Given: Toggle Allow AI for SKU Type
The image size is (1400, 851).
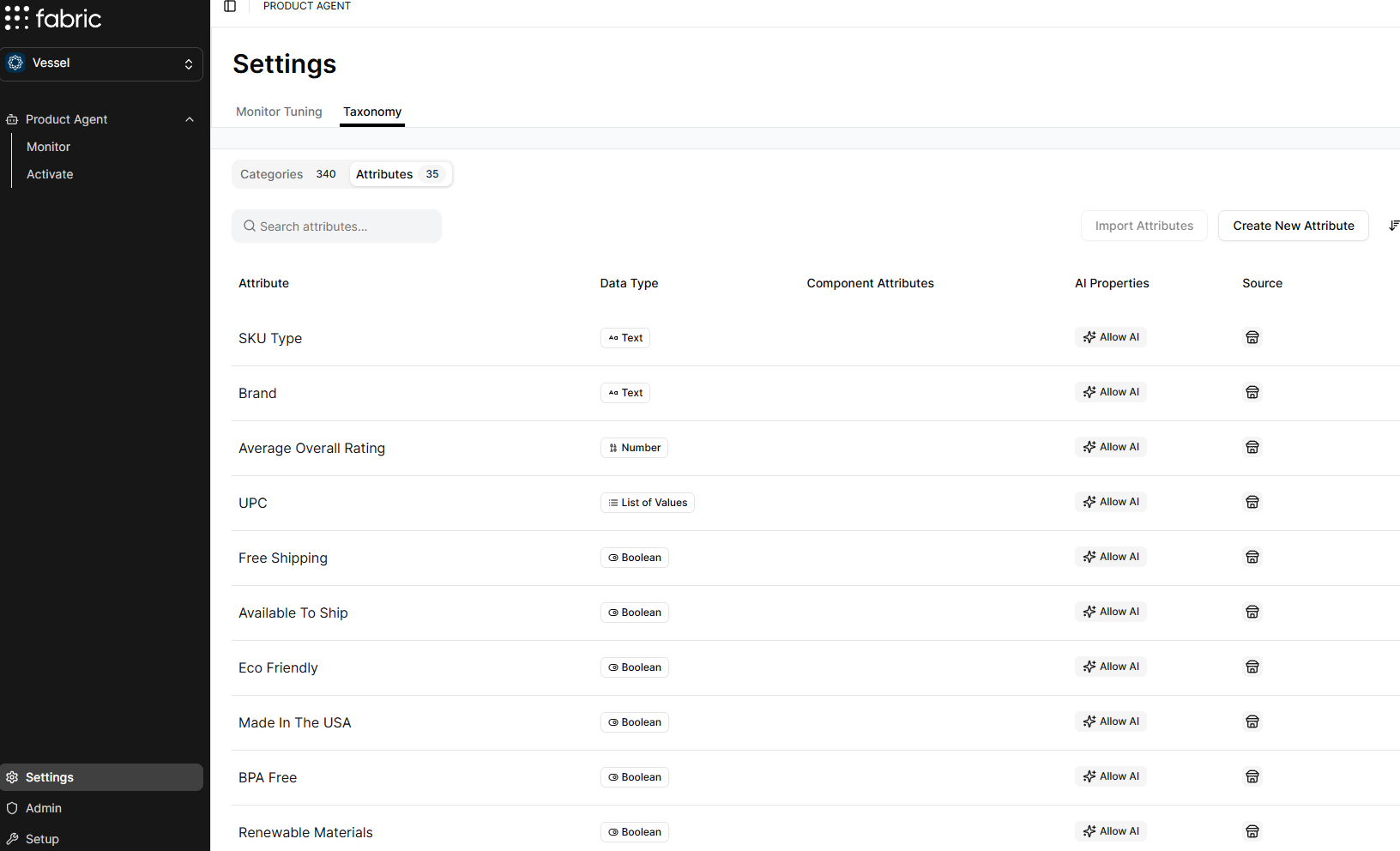Looking at the screenshot, I should pyautogui.click(x=1111, y=337).
